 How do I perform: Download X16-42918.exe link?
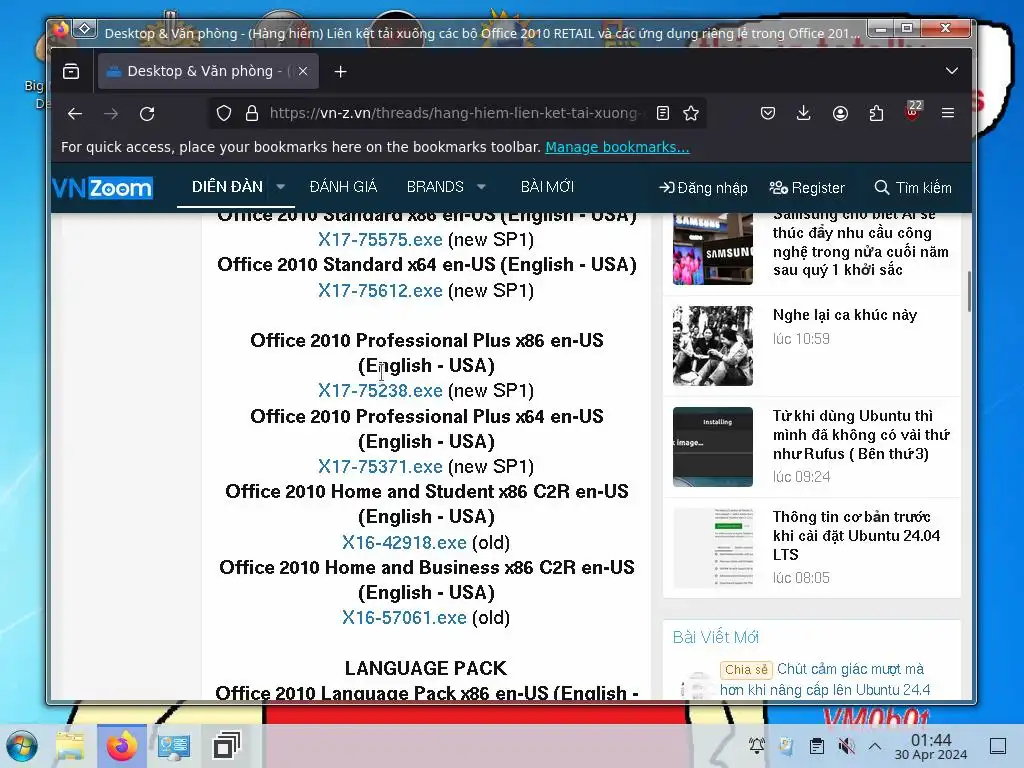404,543
